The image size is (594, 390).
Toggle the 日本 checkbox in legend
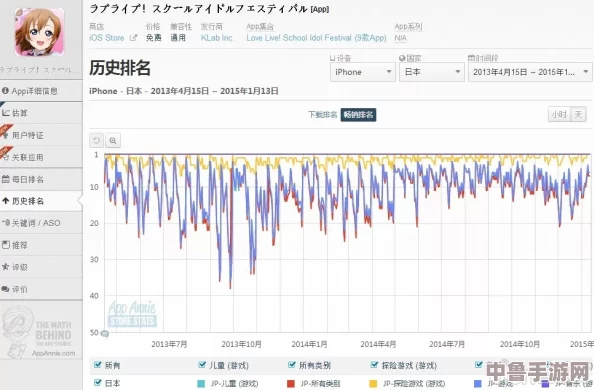98,382
